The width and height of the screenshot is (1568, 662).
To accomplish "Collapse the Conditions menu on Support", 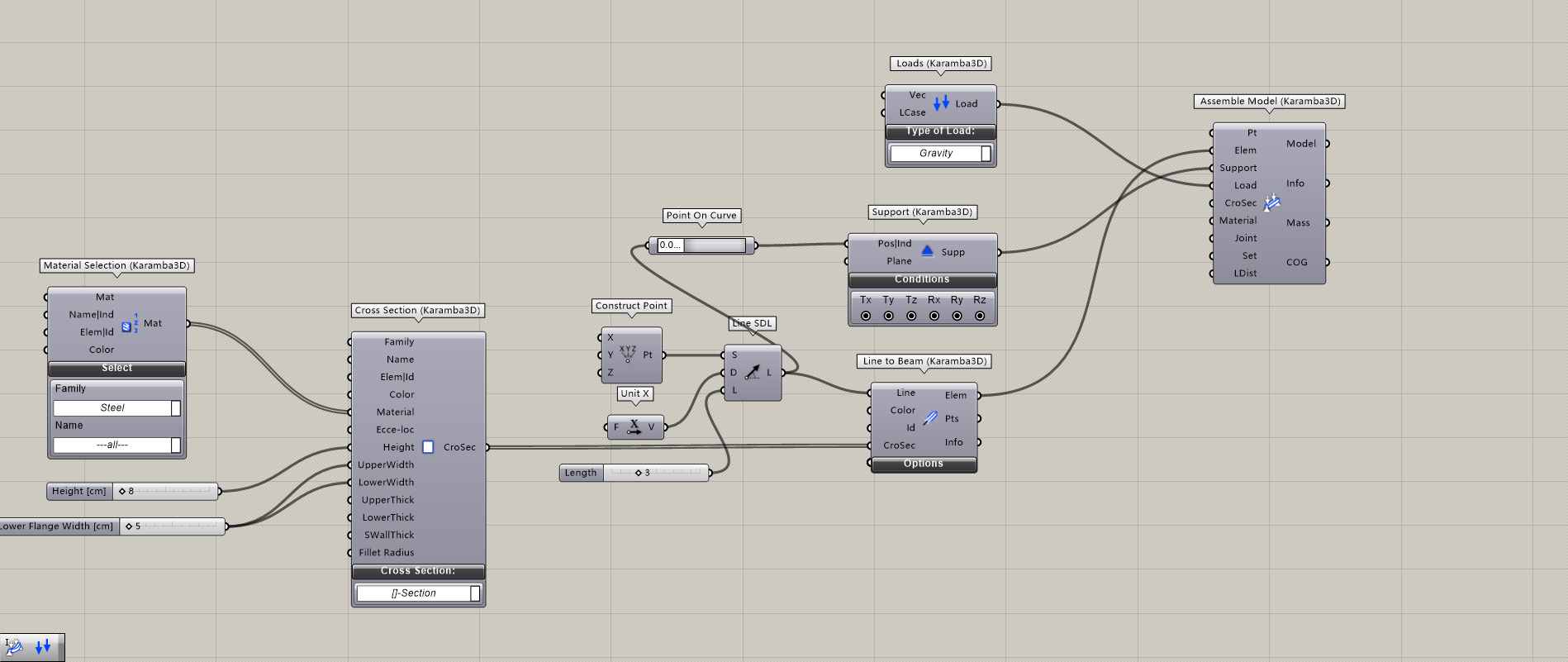I will point(922,280).
